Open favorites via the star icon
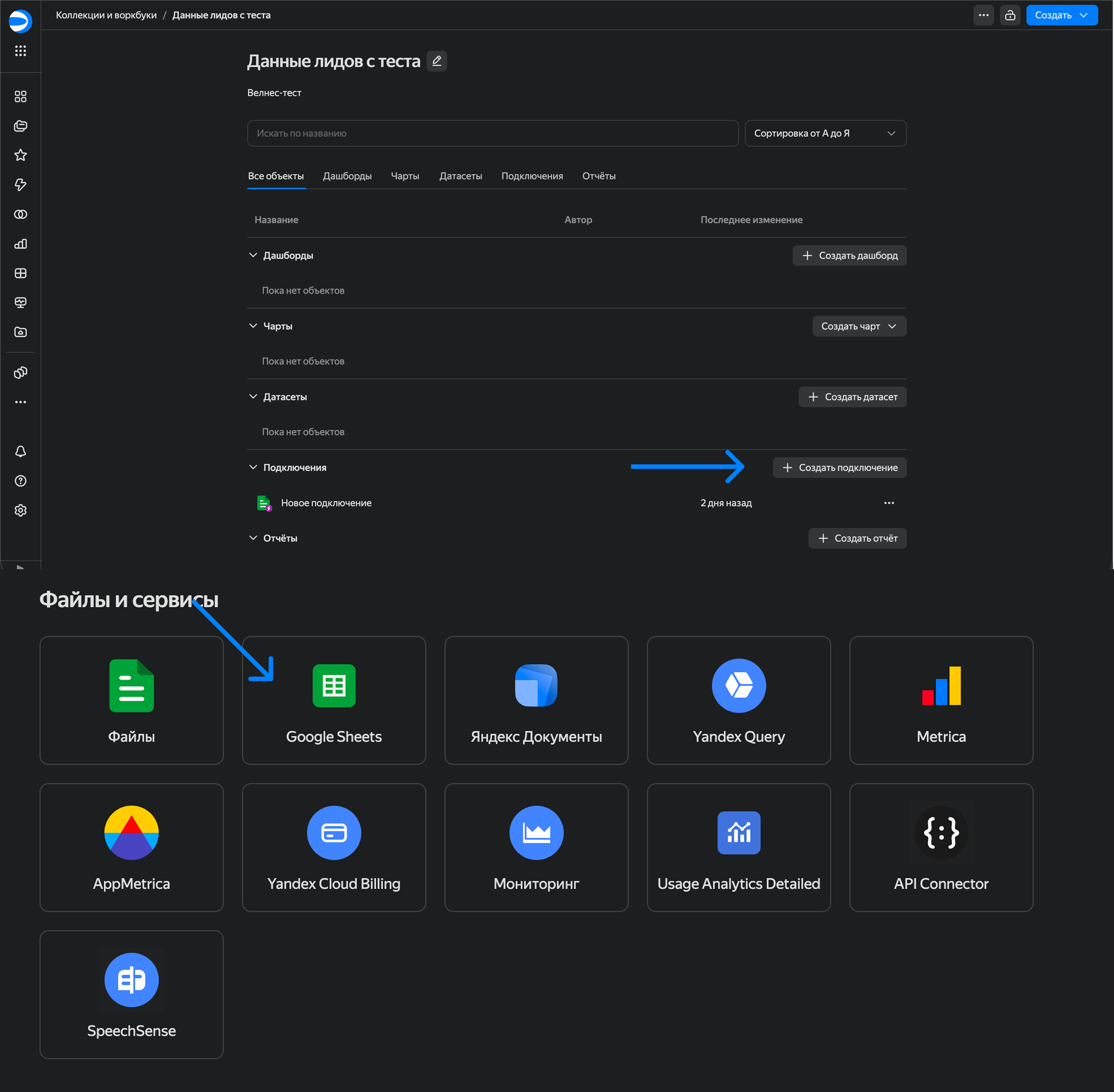This screenshot has width=1114, height=1092. coord(21,155)
